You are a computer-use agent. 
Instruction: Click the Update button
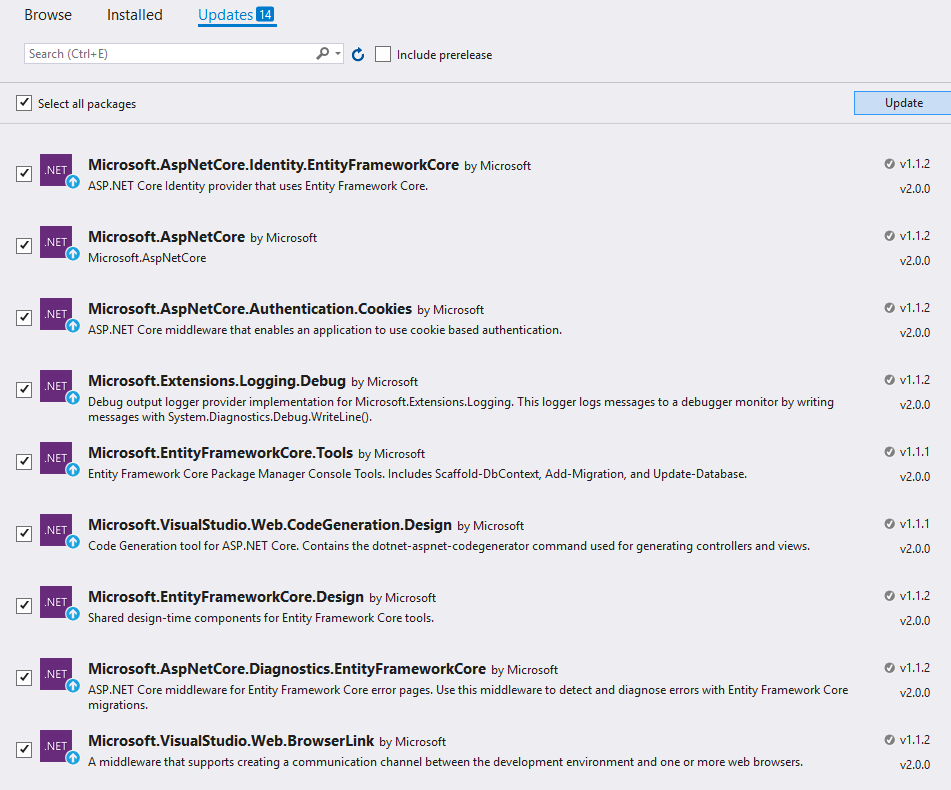pyautogui.click(x=903, y=103)
